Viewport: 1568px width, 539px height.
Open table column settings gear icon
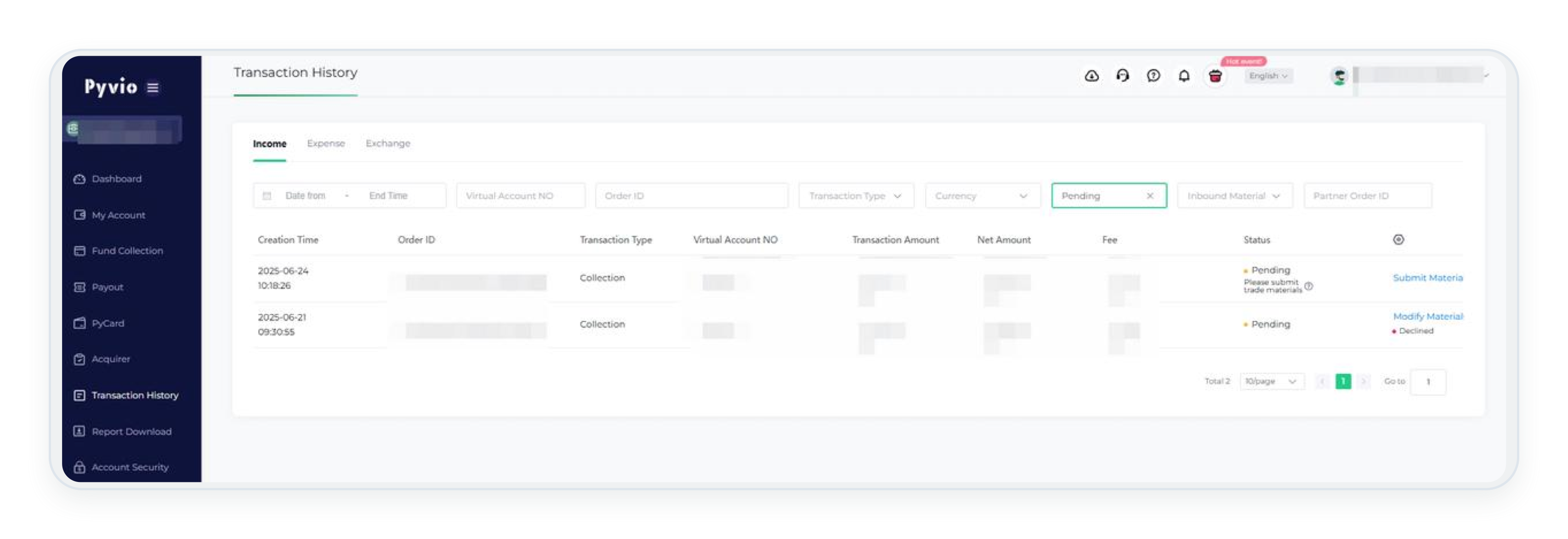point(1398,239)
